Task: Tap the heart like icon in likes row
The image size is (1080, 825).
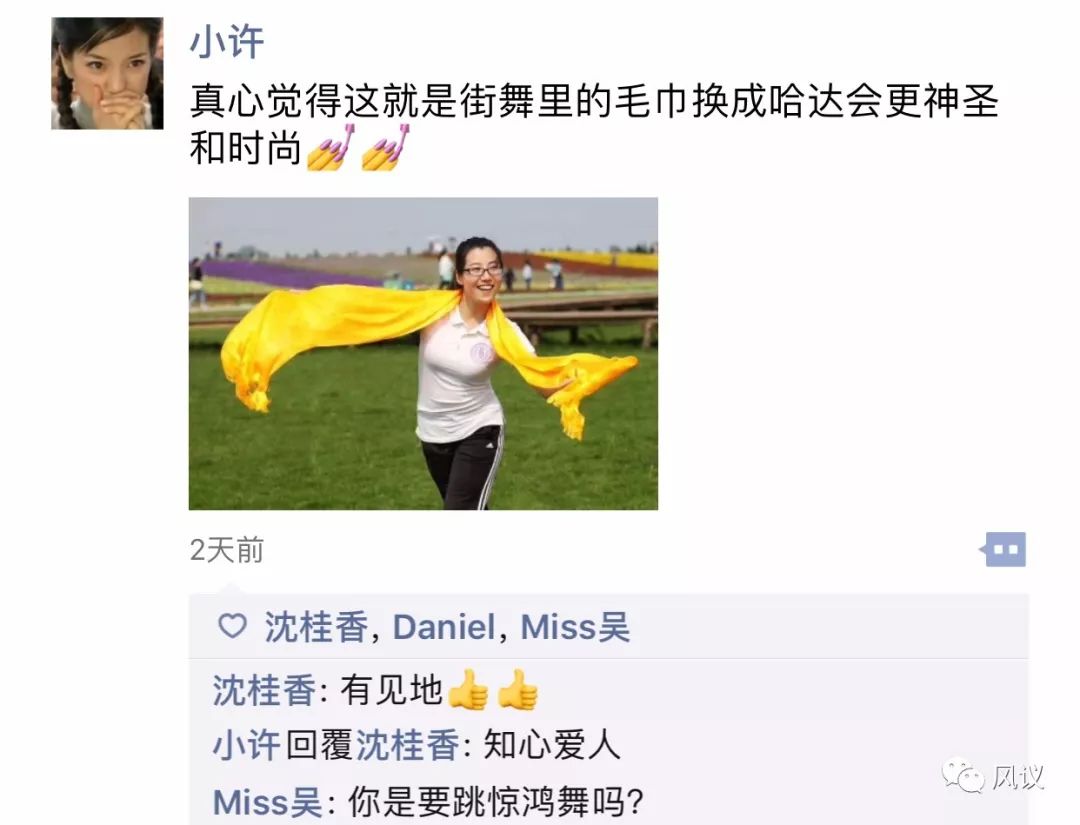Action: (x=232, y=627)
